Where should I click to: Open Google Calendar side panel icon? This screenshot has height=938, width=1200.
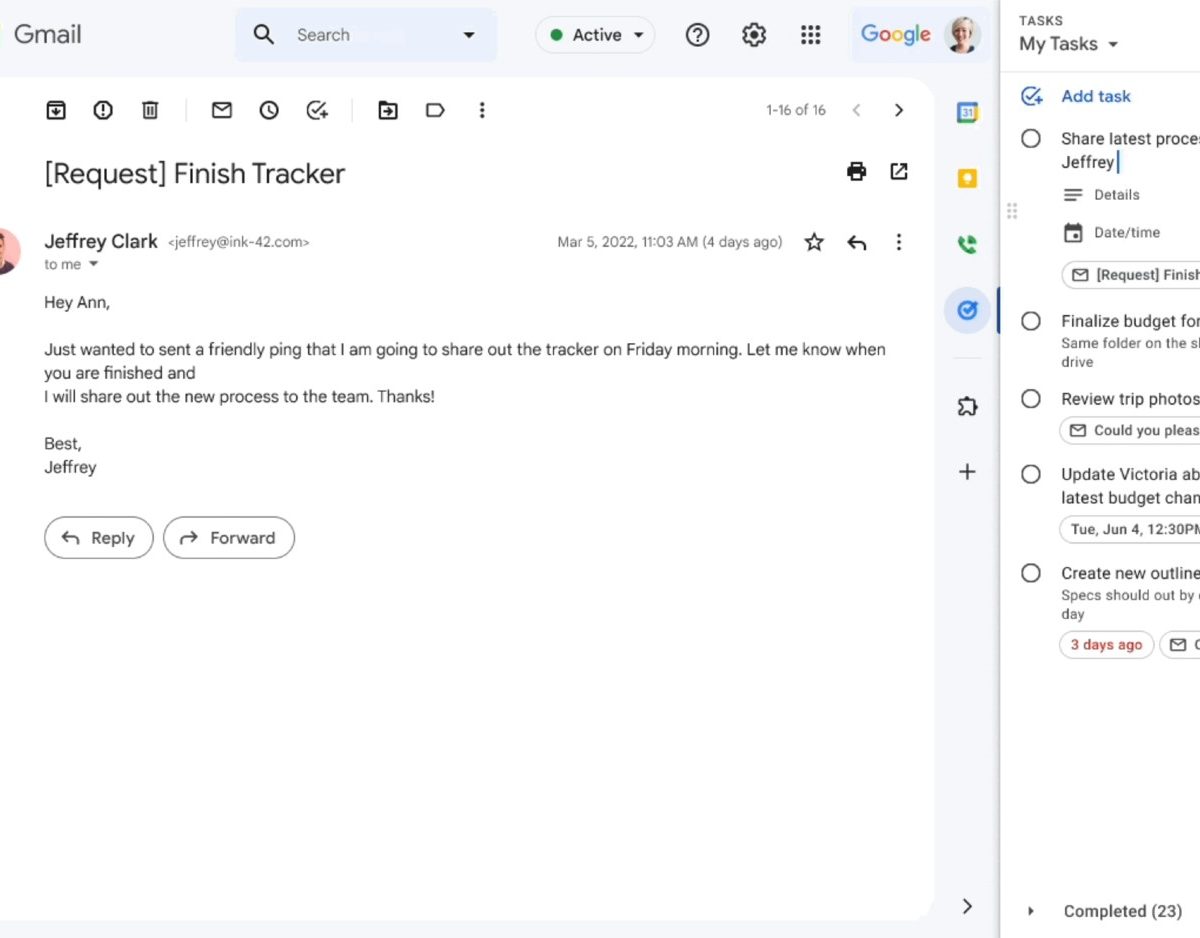click(967, 113)
